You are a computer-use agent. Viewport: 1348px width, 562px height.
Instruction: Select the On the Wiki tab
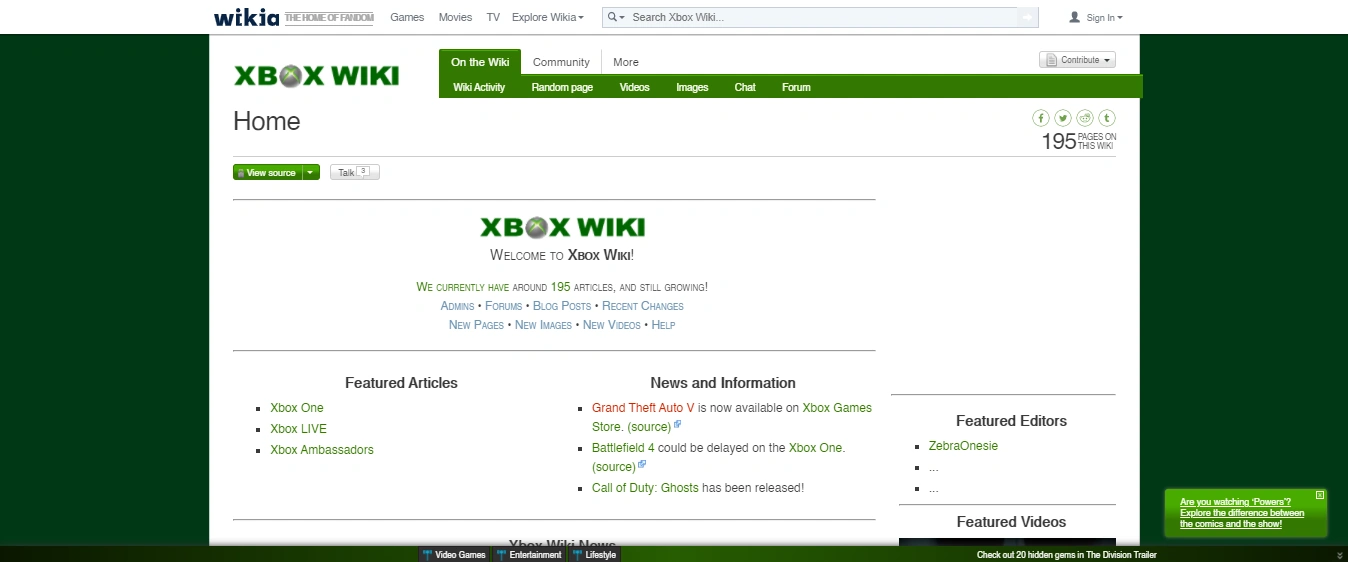click(480, 62)
